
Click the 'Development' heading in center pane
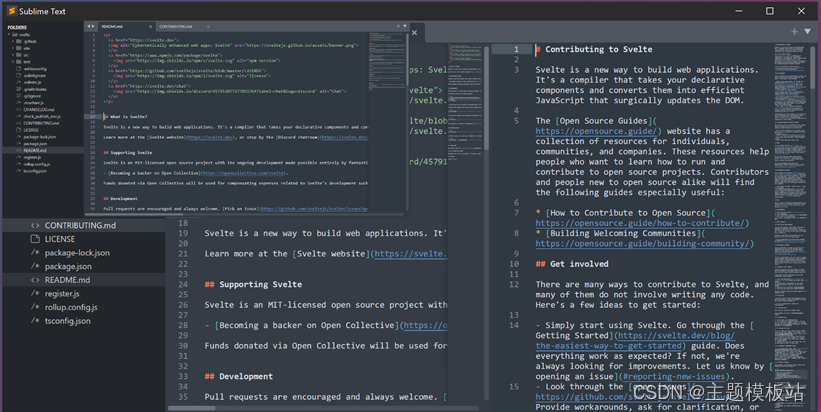click(x=246, y=376)
